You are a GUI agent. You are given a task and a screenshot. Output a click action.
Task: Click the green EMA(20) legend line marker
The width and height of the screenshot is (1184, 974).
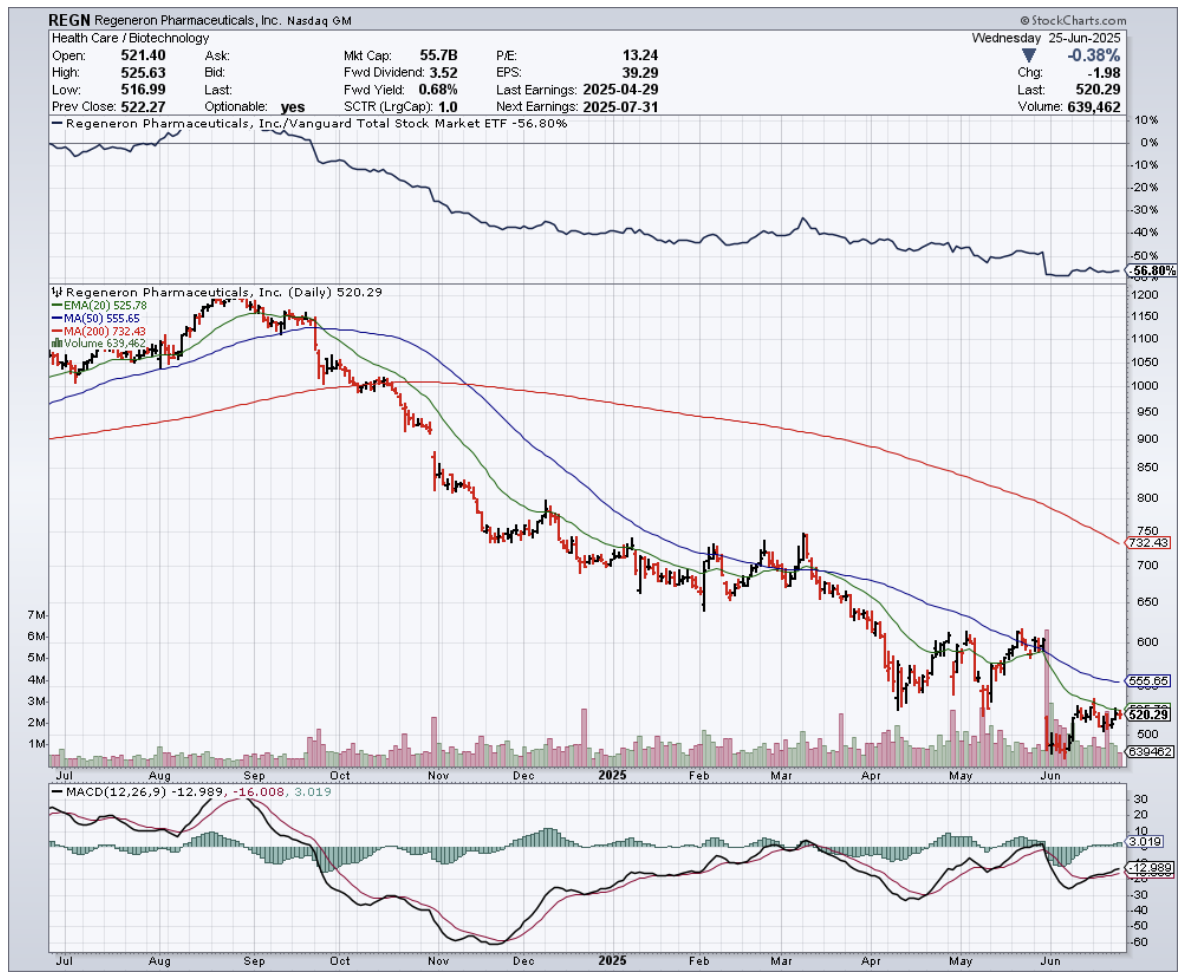point(55,305)
